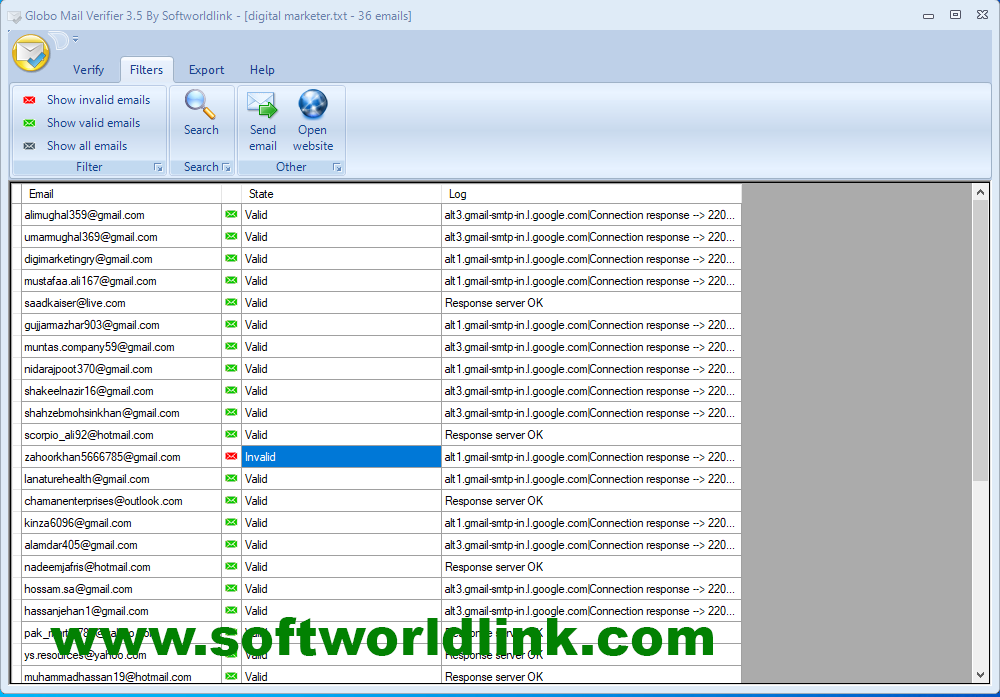Click the Globo Mail Verifier application orb icon
This screenshot has width=1000, height=697.
[x=31, y=53]
